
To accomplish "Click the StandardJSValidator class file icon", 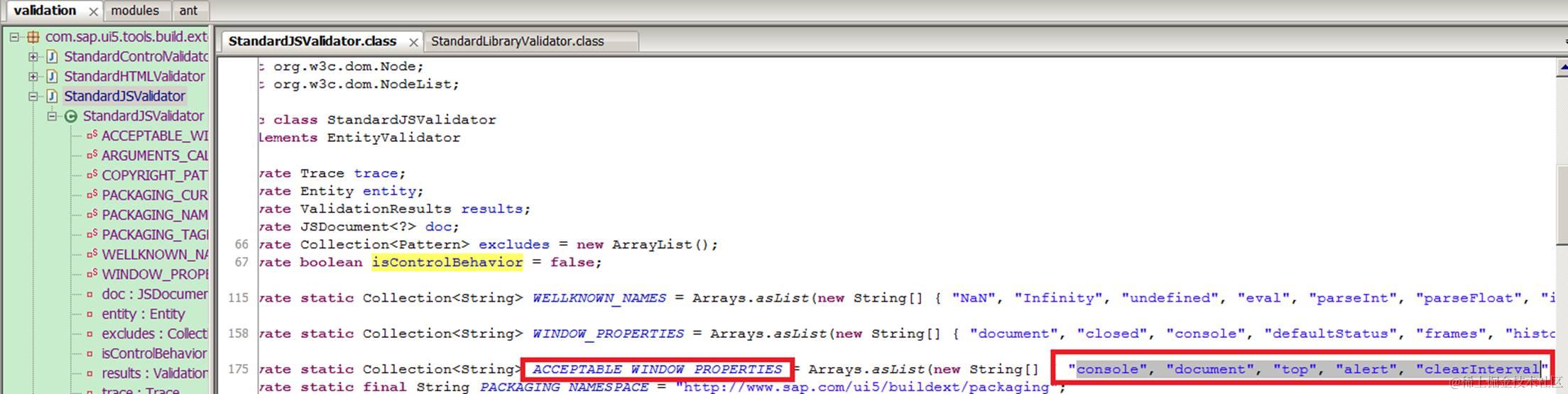I will click(52, 97).
